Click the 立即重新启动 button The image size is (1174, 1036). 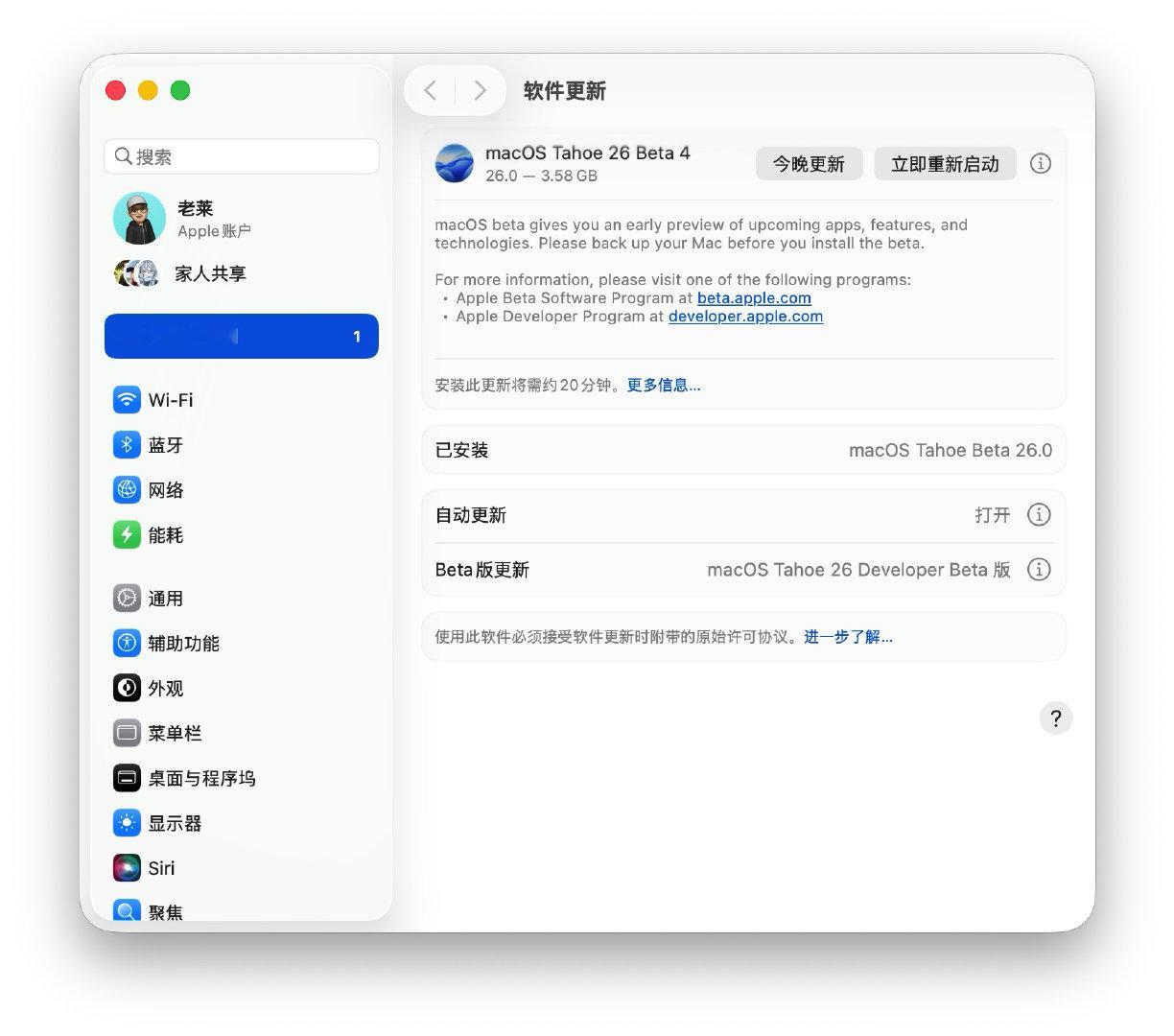pos(945,164)
